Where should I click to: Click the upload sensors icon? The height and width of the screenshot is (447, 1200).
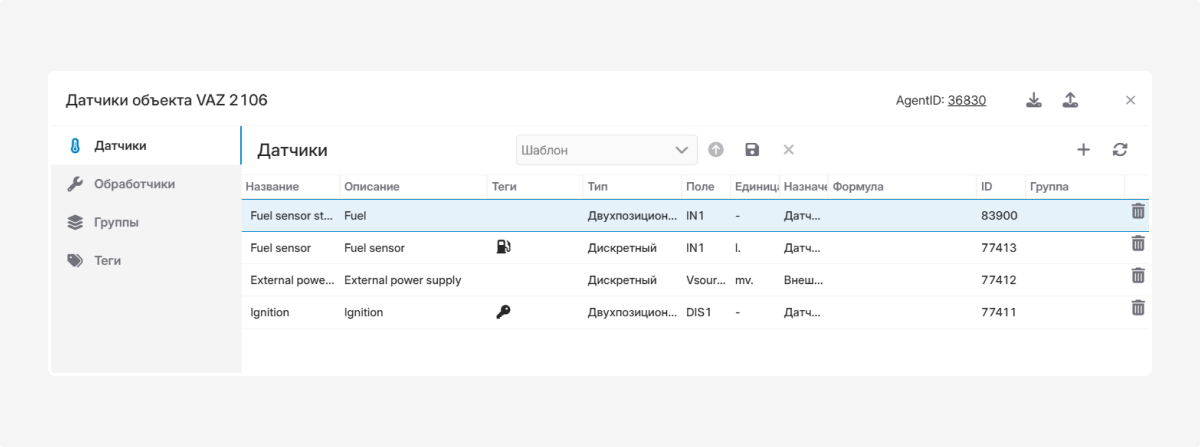pos(1070,100)
